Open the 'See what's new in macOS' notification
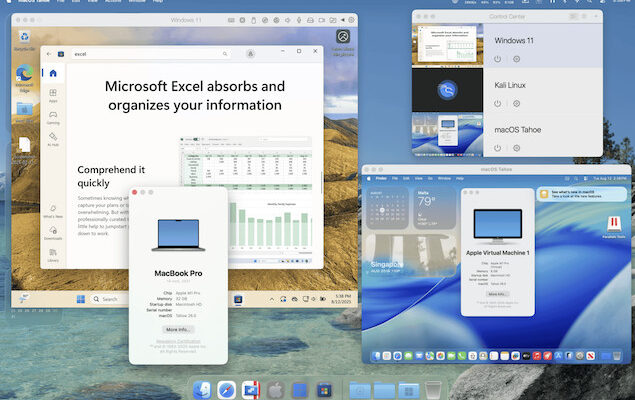The height and width of the screenshot is (400, 635). point(582,194)
